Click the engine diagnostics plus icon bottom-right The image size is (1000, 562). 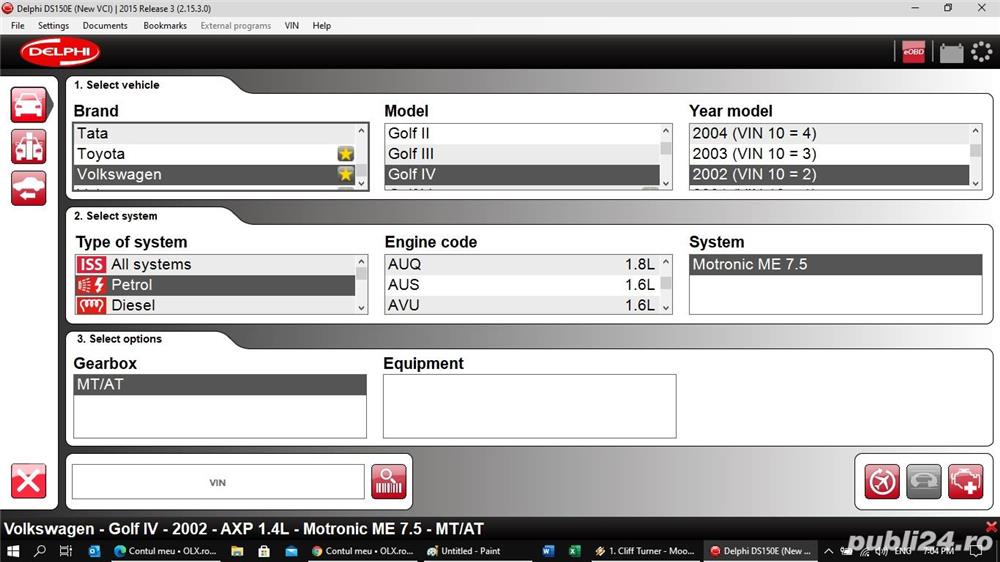(x=965, y=481)
